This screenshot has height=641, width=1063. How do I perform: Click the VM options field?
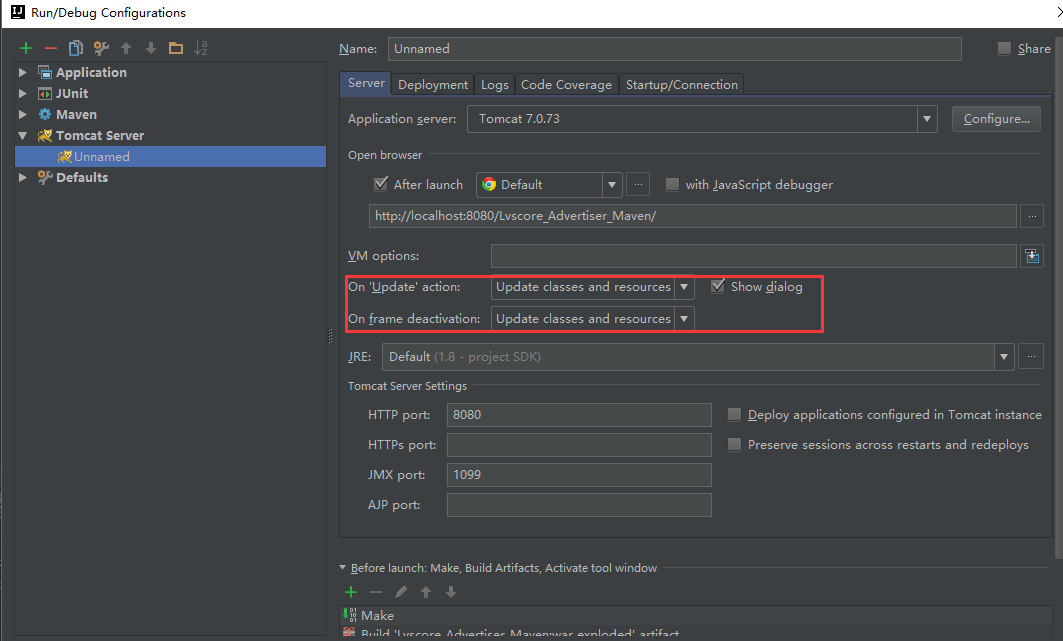click(x=754, y=256)
